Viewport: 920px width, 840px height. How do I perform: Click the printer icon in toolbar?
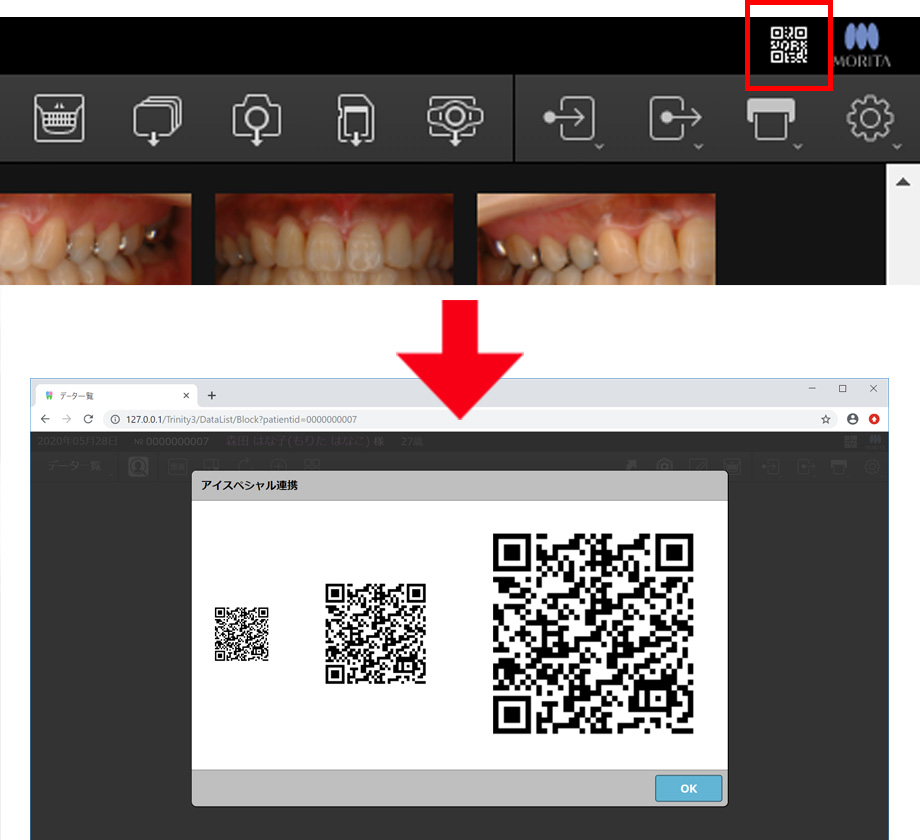coord(770,119)
